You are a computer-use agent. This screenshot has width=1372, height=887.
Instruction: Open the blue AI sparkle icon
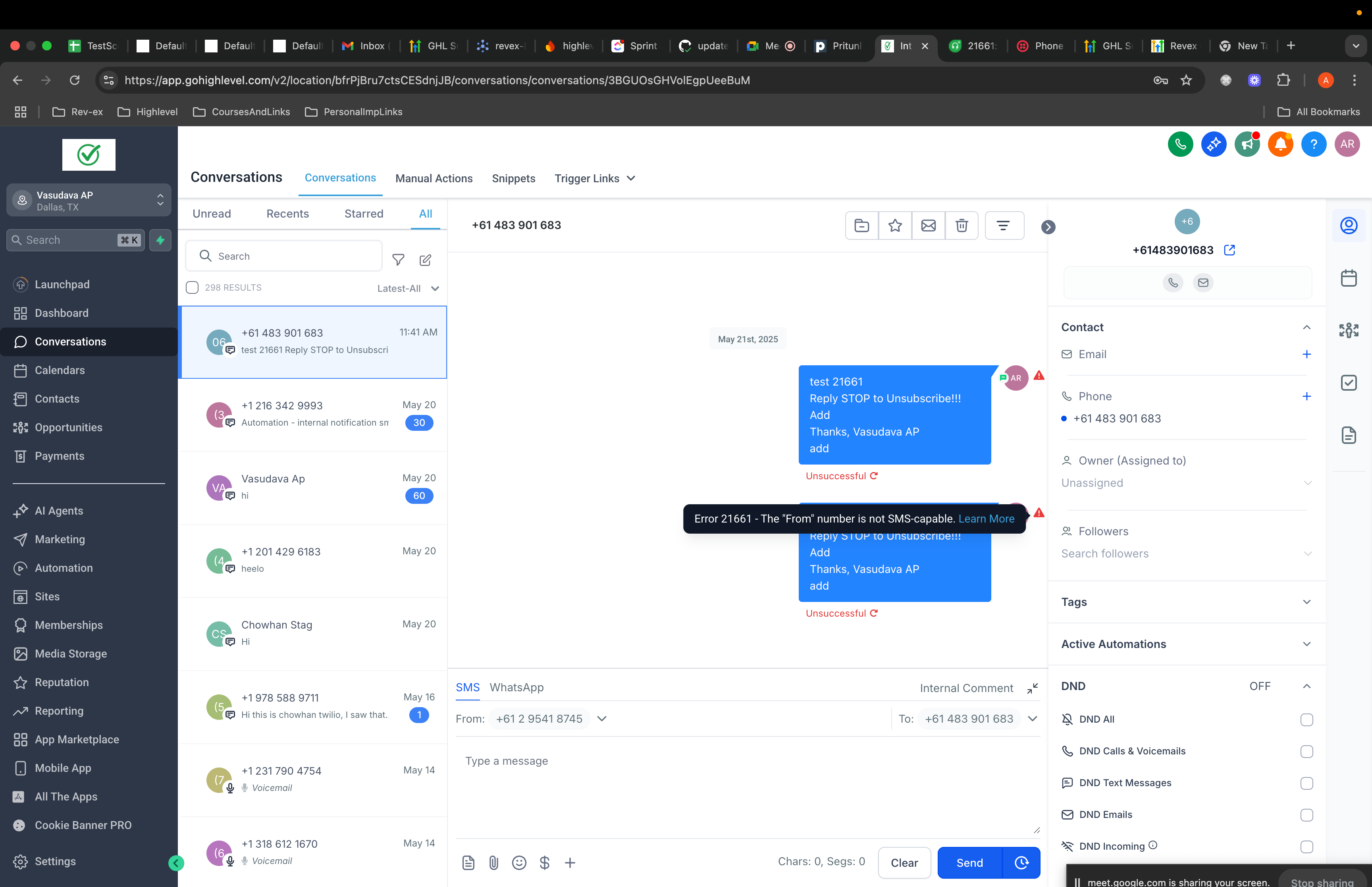1214,144
